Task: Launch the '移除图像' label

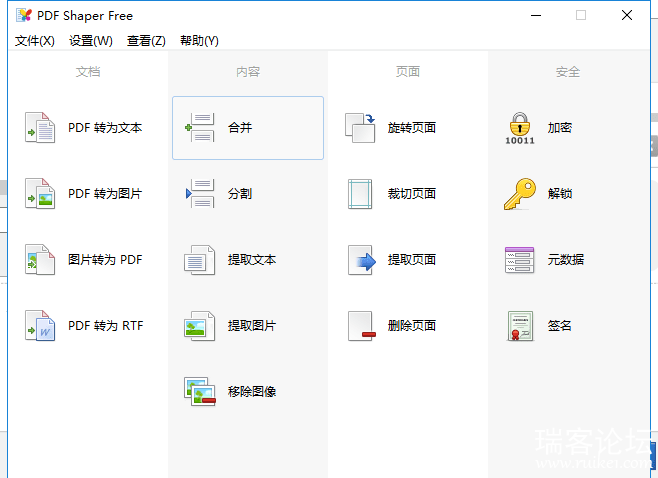Action: [x=252, y=392]
